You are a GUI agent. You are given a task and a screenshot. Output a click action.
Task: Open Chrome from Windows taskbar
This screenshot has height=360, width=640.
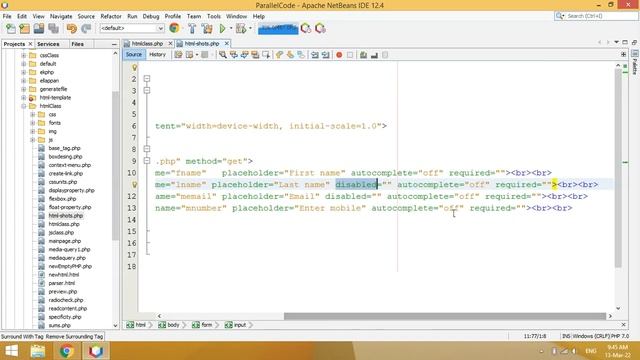click(x=67, y=351)
